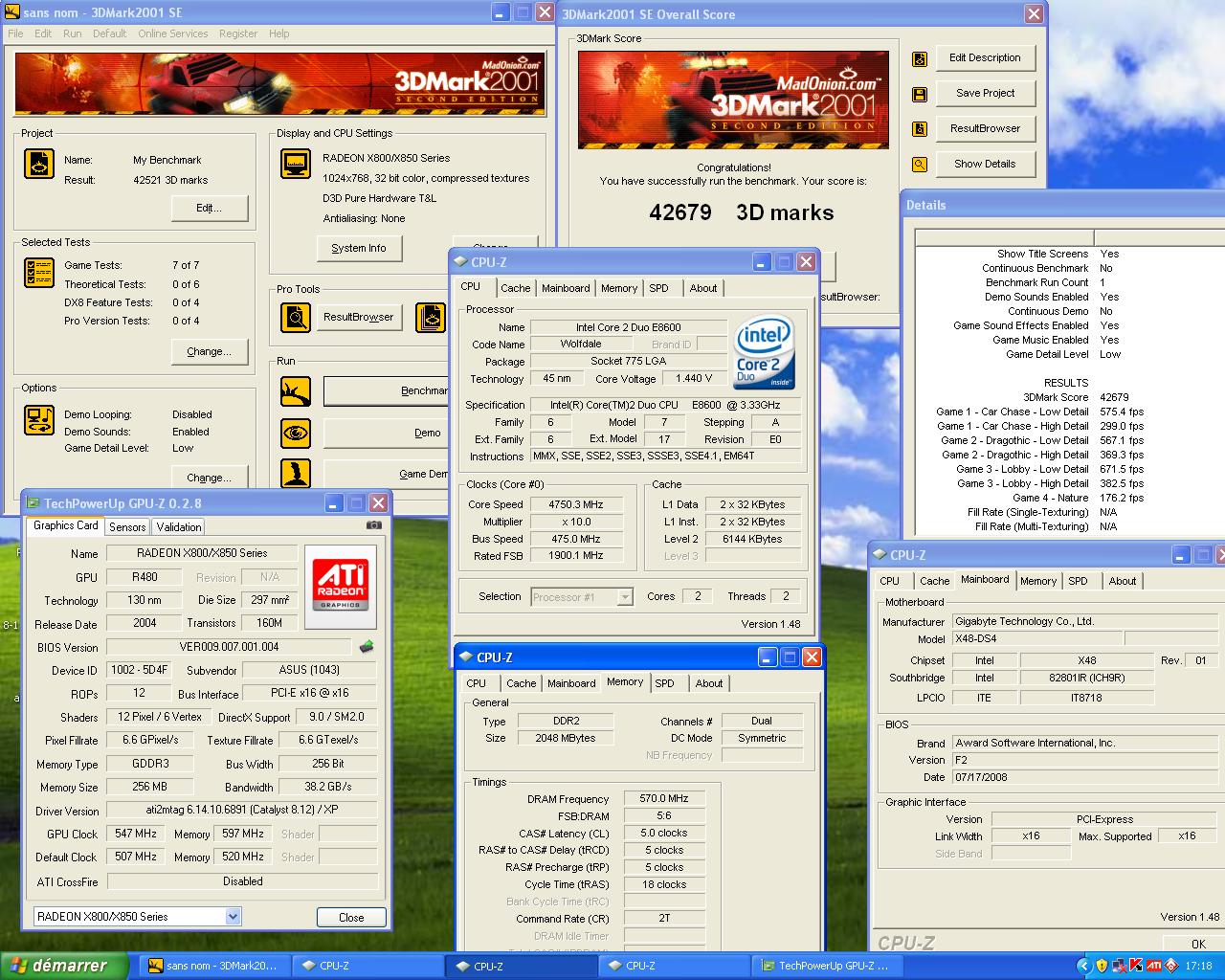Open Cache tab in top CPU-Z window

coord(515,288)
